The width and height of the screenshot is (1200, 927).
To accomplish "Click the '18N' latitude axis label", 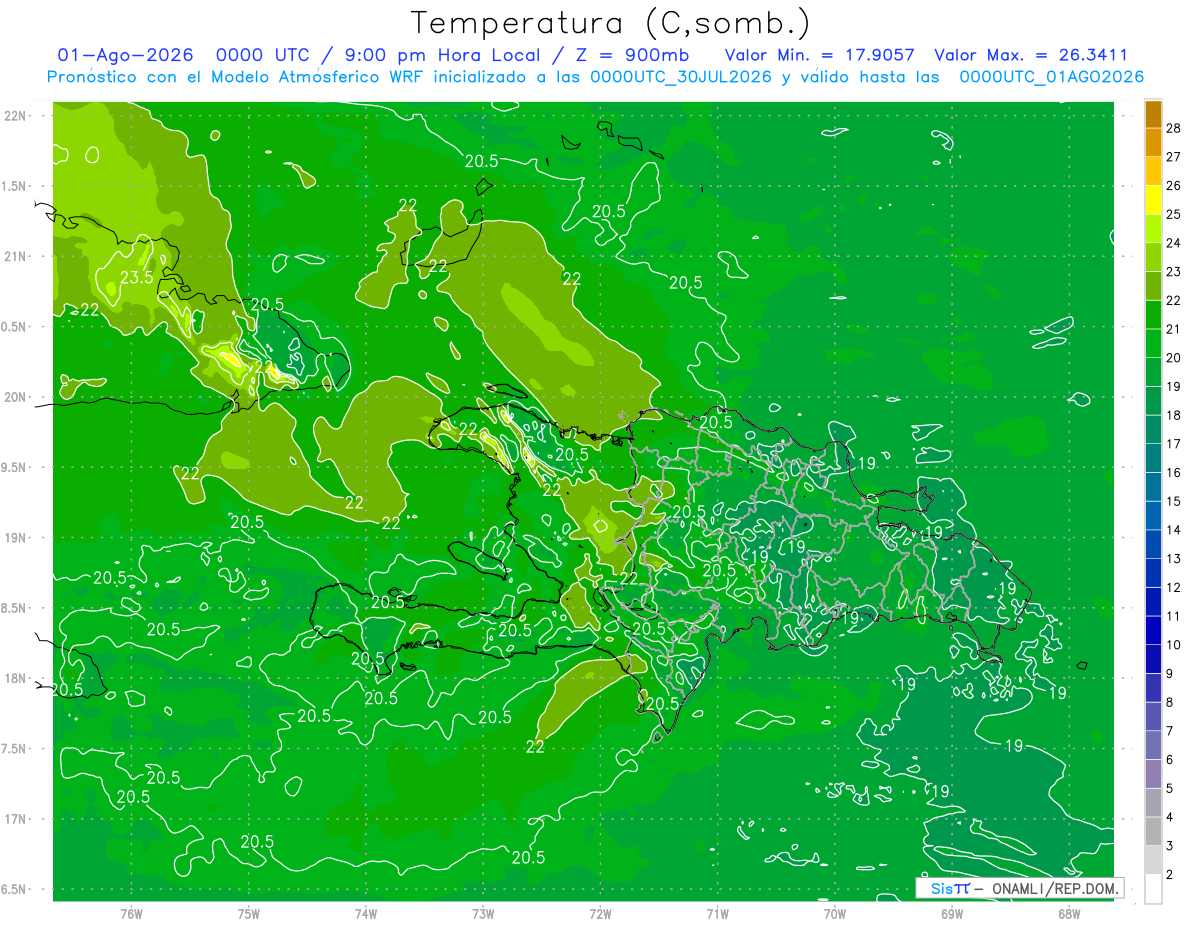I will (17, 679).
